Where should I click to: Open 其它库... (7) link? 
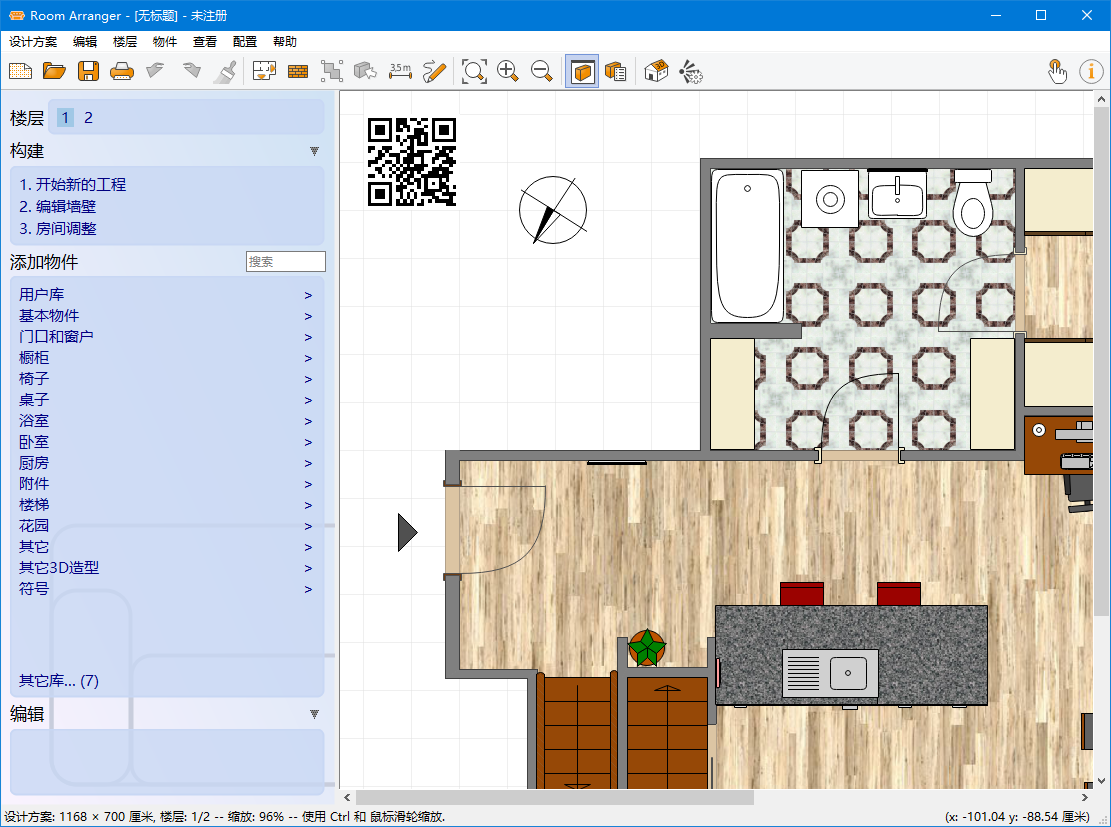point(59,681)
